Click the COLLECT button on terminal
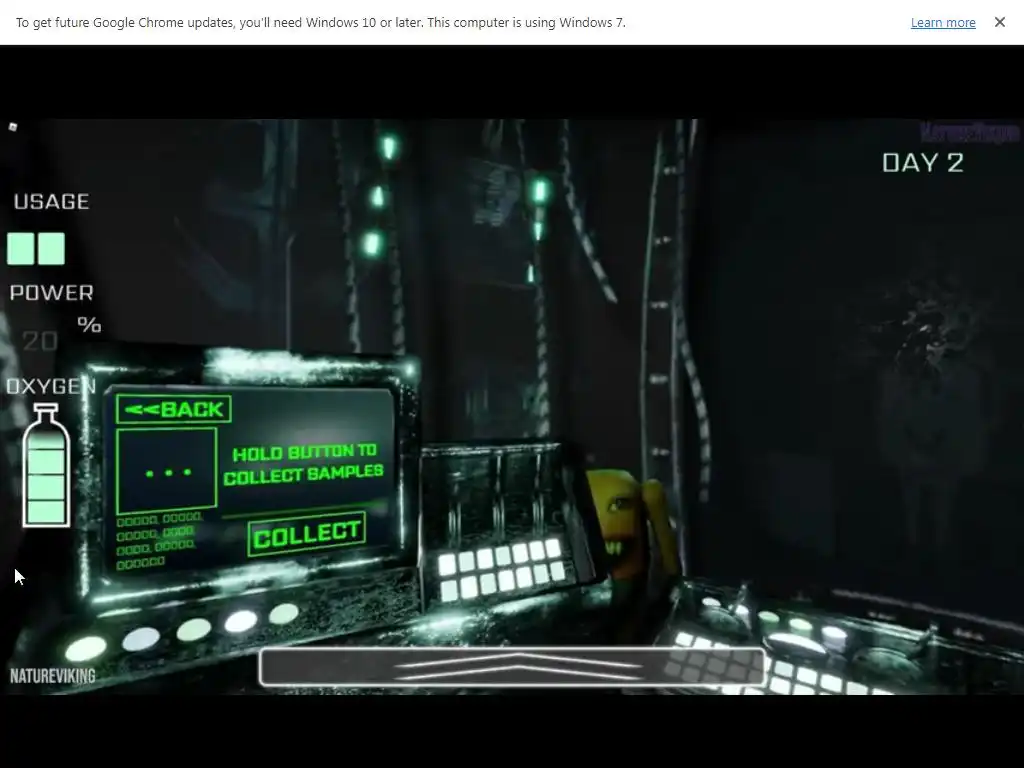 (x=306, y=534)
